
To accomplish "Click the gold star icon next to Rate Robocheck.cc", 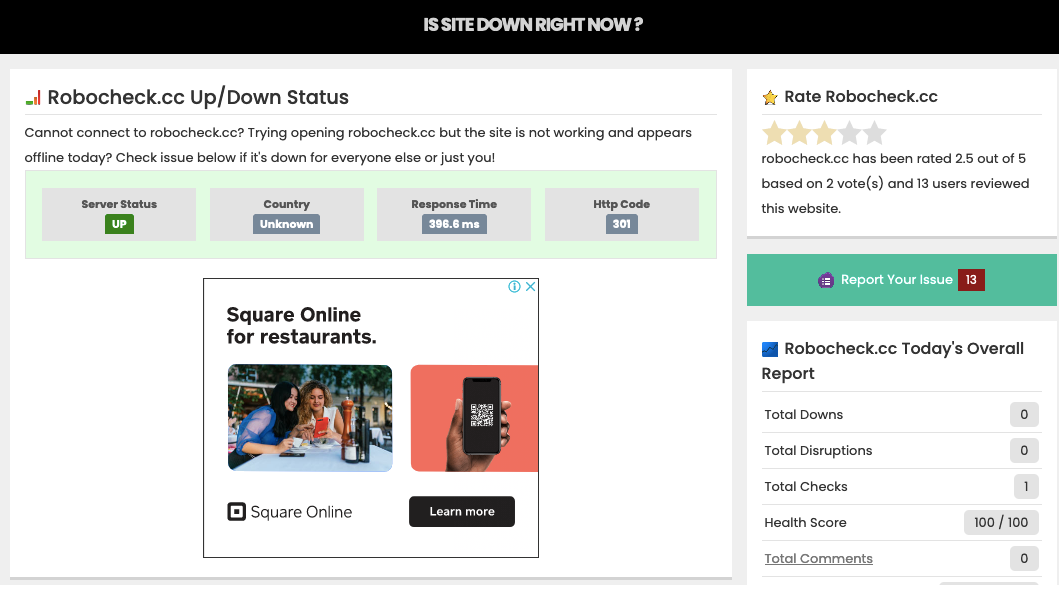I will click(769, 96).
